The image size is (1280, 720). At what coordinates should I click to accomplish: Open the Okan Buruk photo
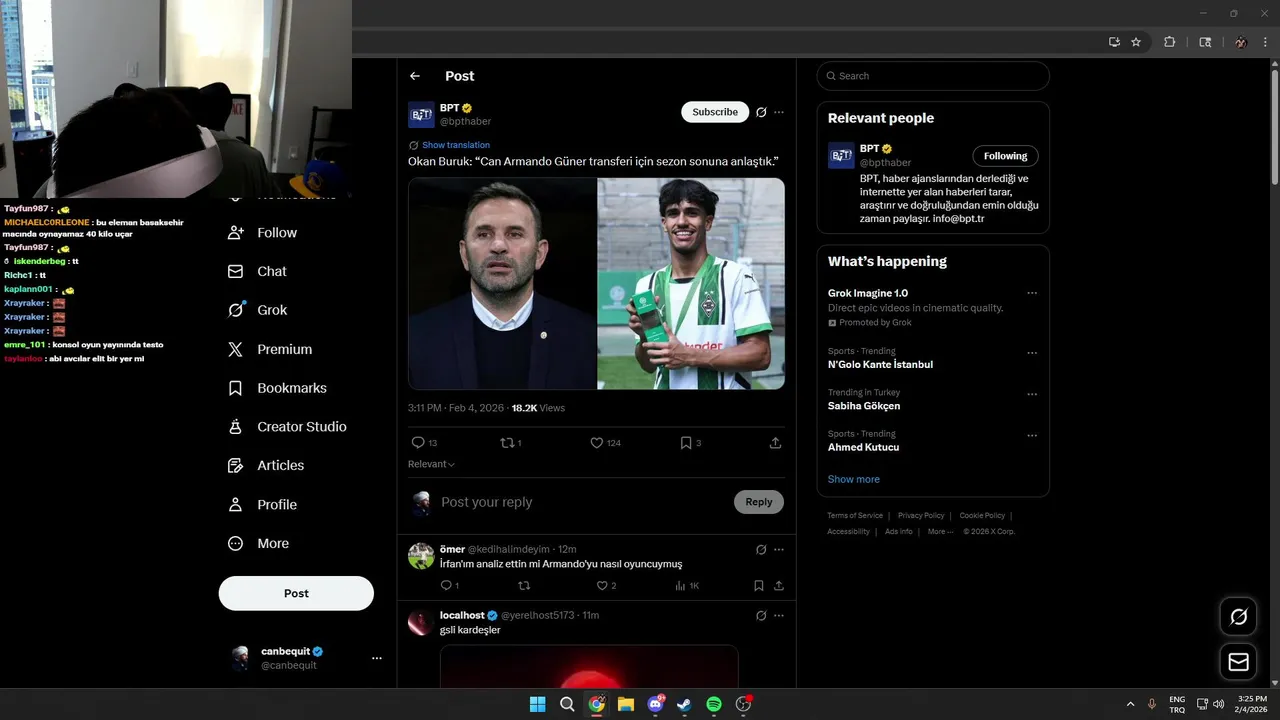(502, 283)
